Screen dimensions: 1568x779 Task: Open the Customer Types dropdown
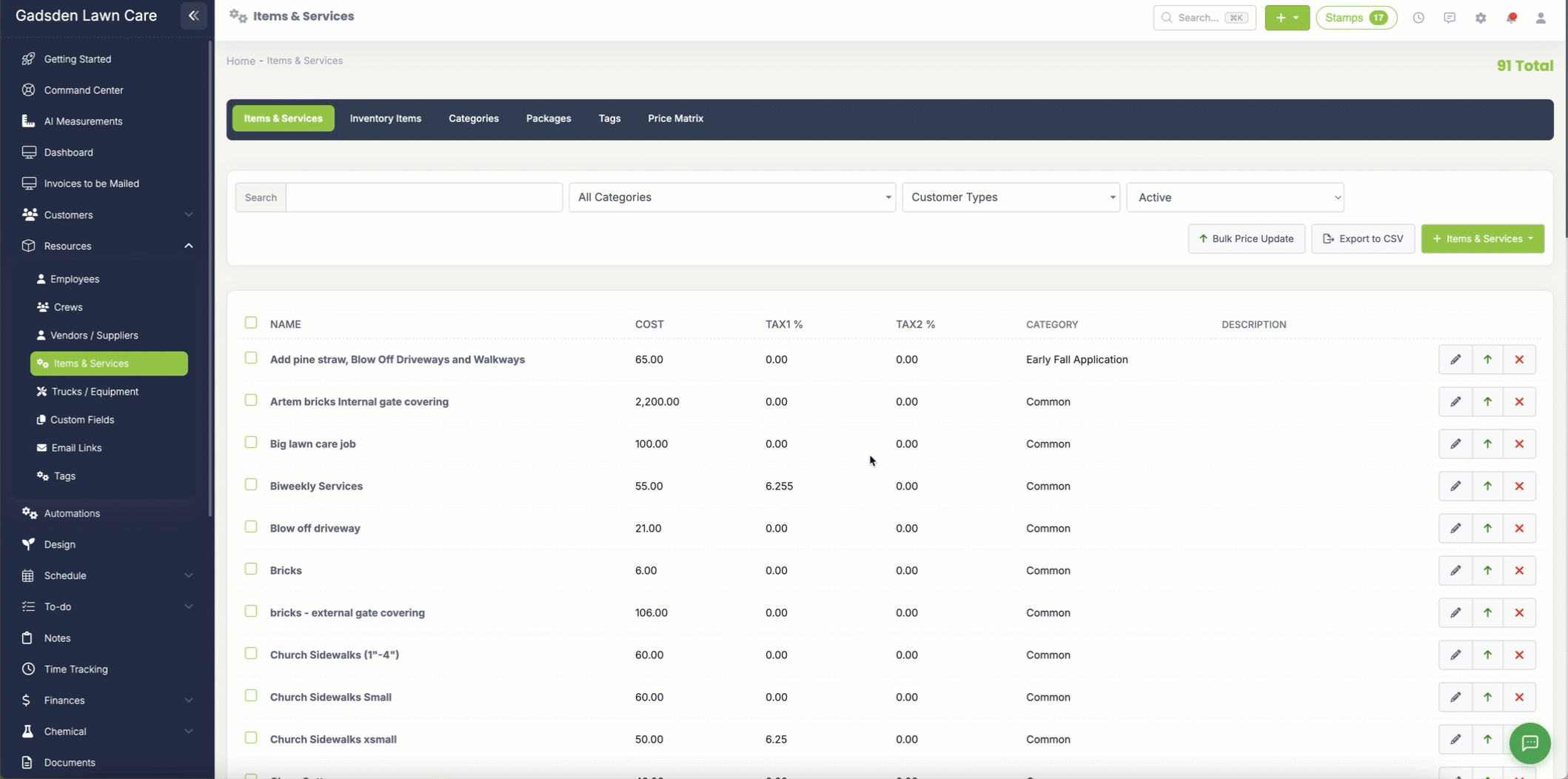1011,197
